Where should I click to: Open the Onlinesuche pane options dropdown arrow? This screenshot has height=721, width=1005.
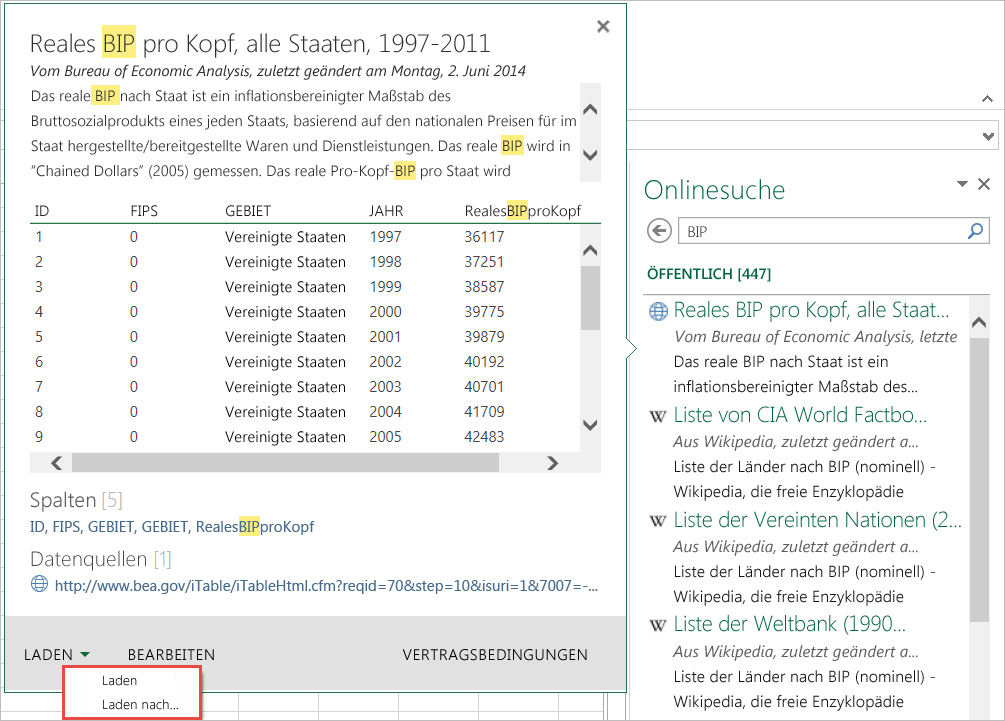click(x=962, y=184)
